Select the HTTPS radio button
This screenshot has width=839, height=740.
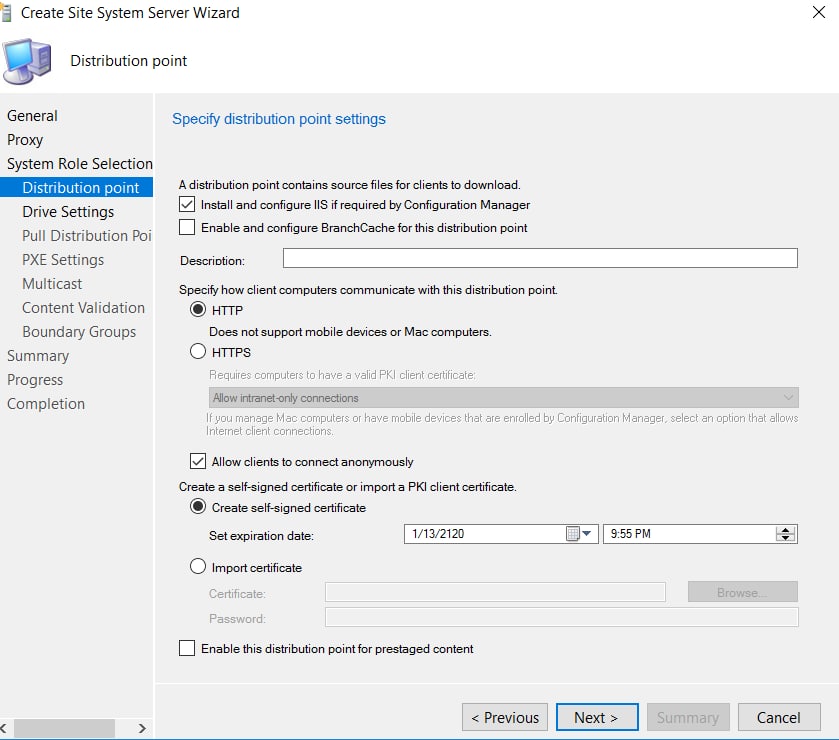coord(198,352)
